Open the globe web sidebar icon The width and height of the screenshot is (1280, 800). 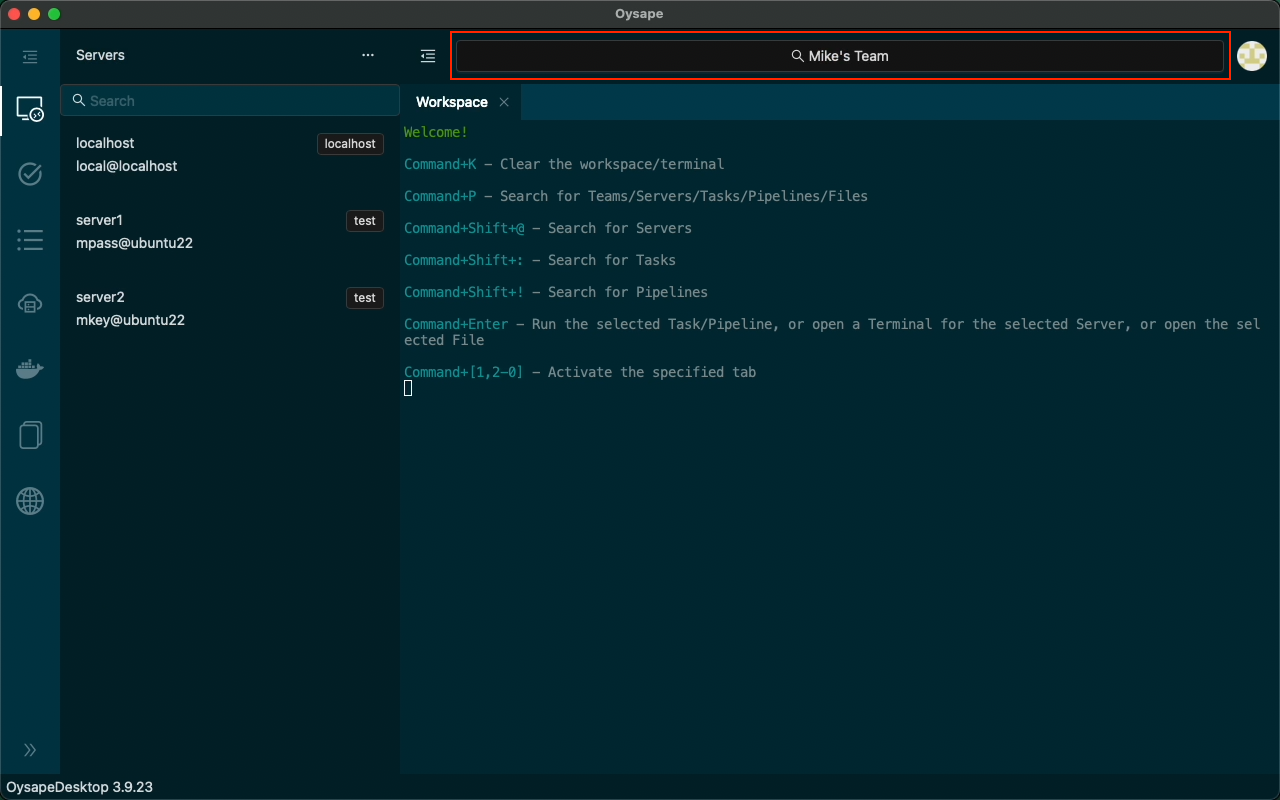point(30,501)
